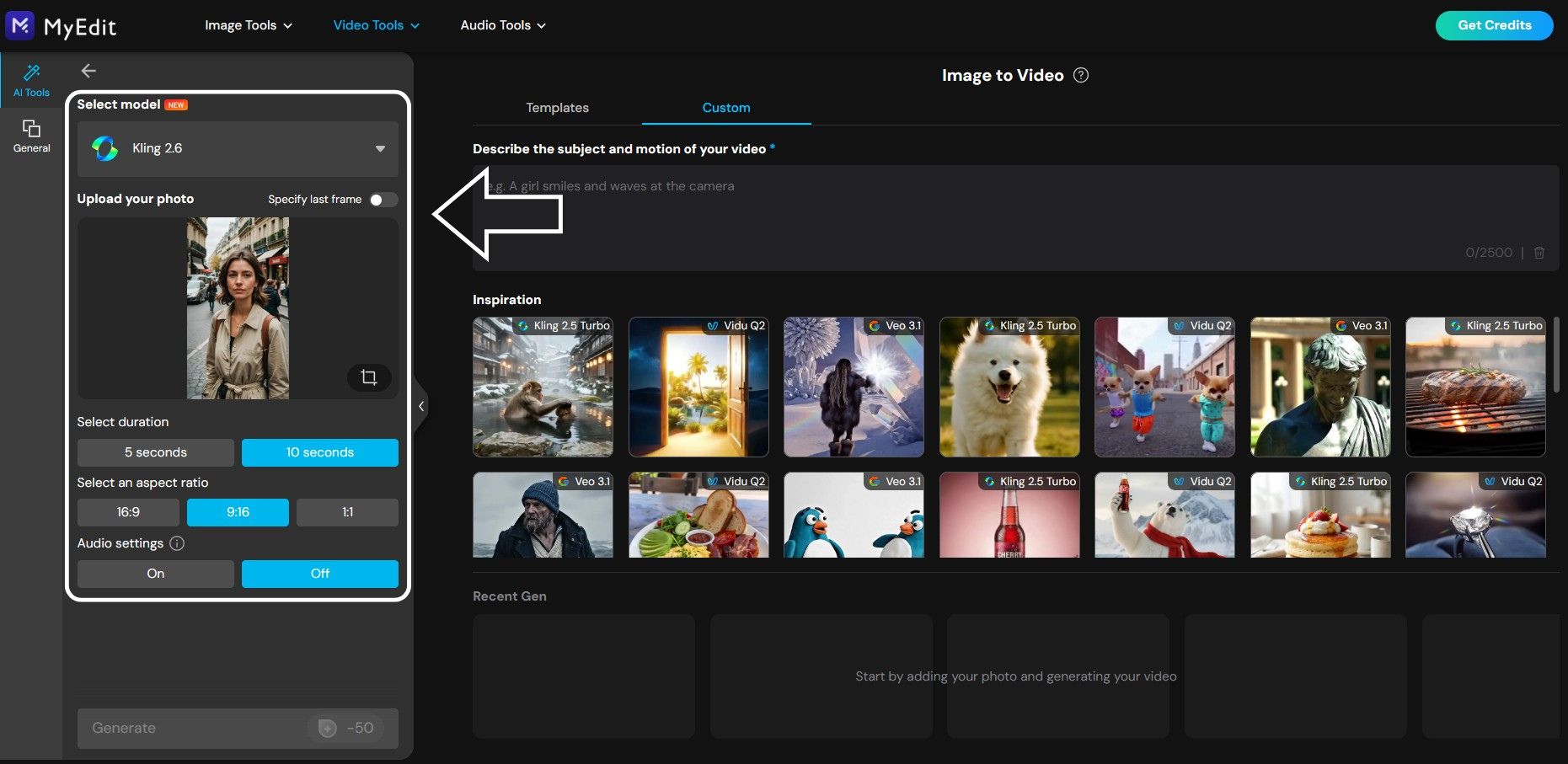This screenshot has width=1568, height=764.
Task: Click the first empty Recent Gen slot
Action: point(584,676)
